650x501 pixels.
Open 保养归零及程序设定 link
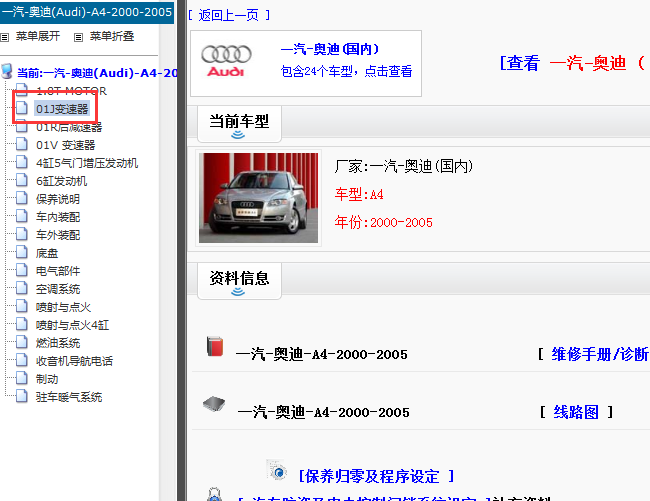[x=376, y=476]
